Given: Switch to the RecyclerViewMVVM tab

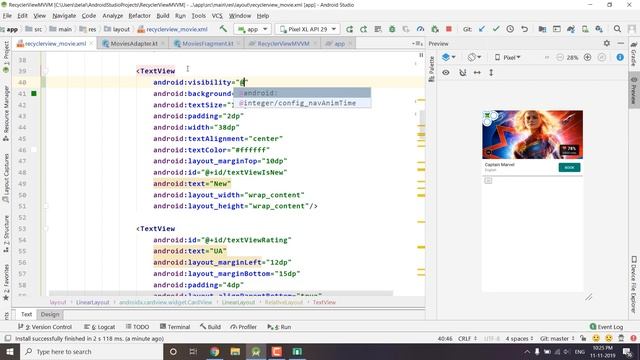Looking at the screenshot, I should [283, 43].
